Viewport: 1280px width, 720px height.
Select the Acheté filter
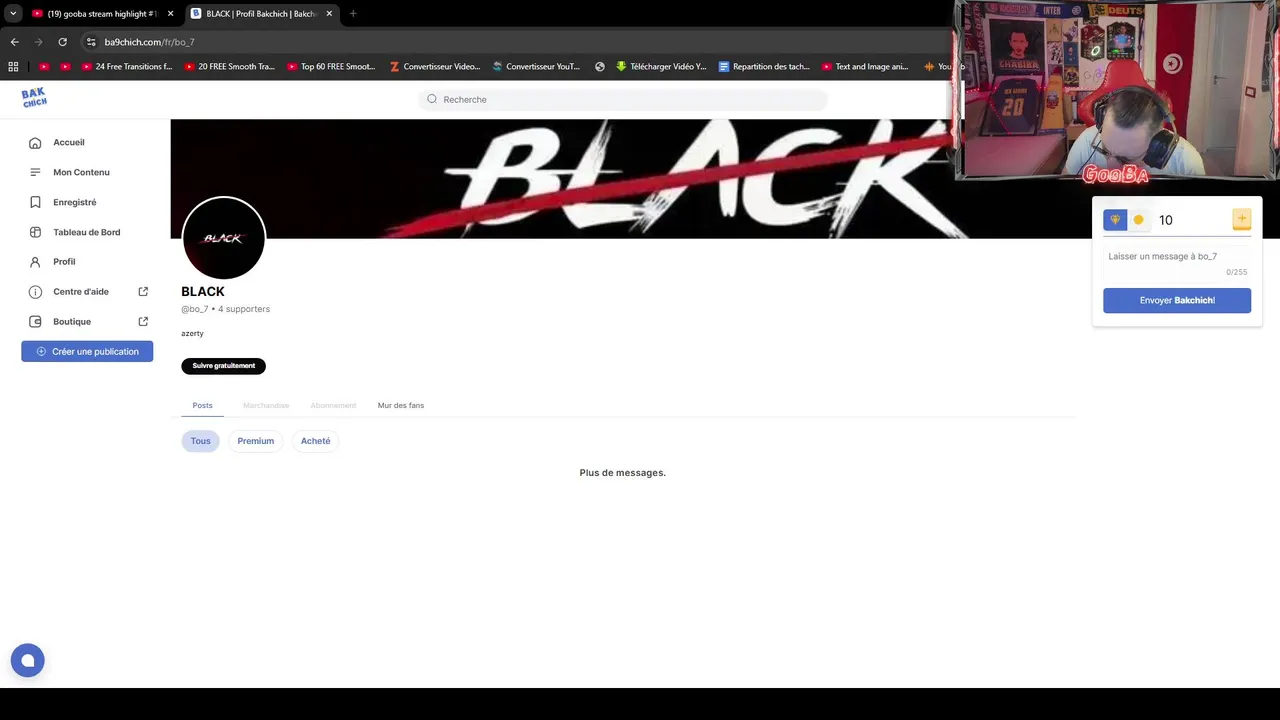[315, 441]
